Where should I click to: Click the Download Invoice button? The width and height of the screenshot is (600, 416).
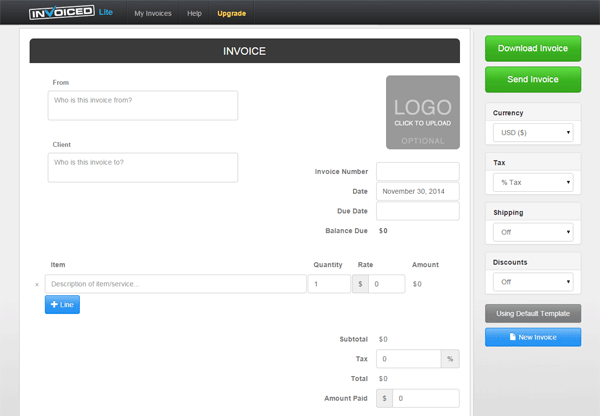[533, 48]
